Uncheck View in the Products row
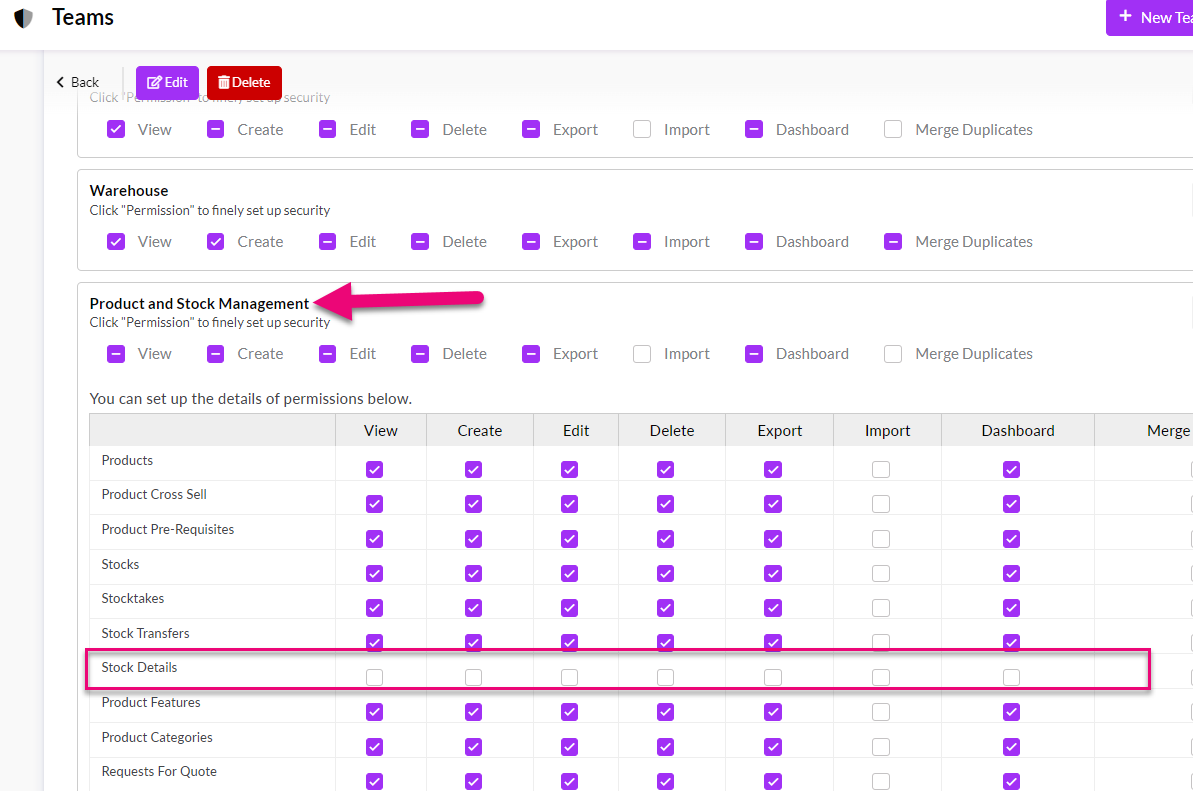Image resolution: width=1193 pixels, height=791 pixels. 374,469
